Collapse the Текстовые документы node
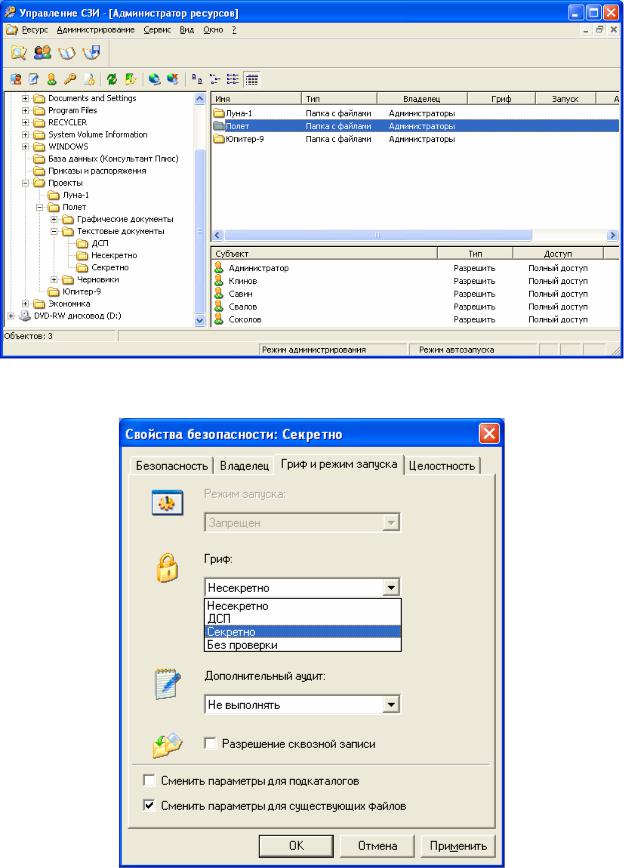Viewport: 624px width, 868px height. [54, 231]
